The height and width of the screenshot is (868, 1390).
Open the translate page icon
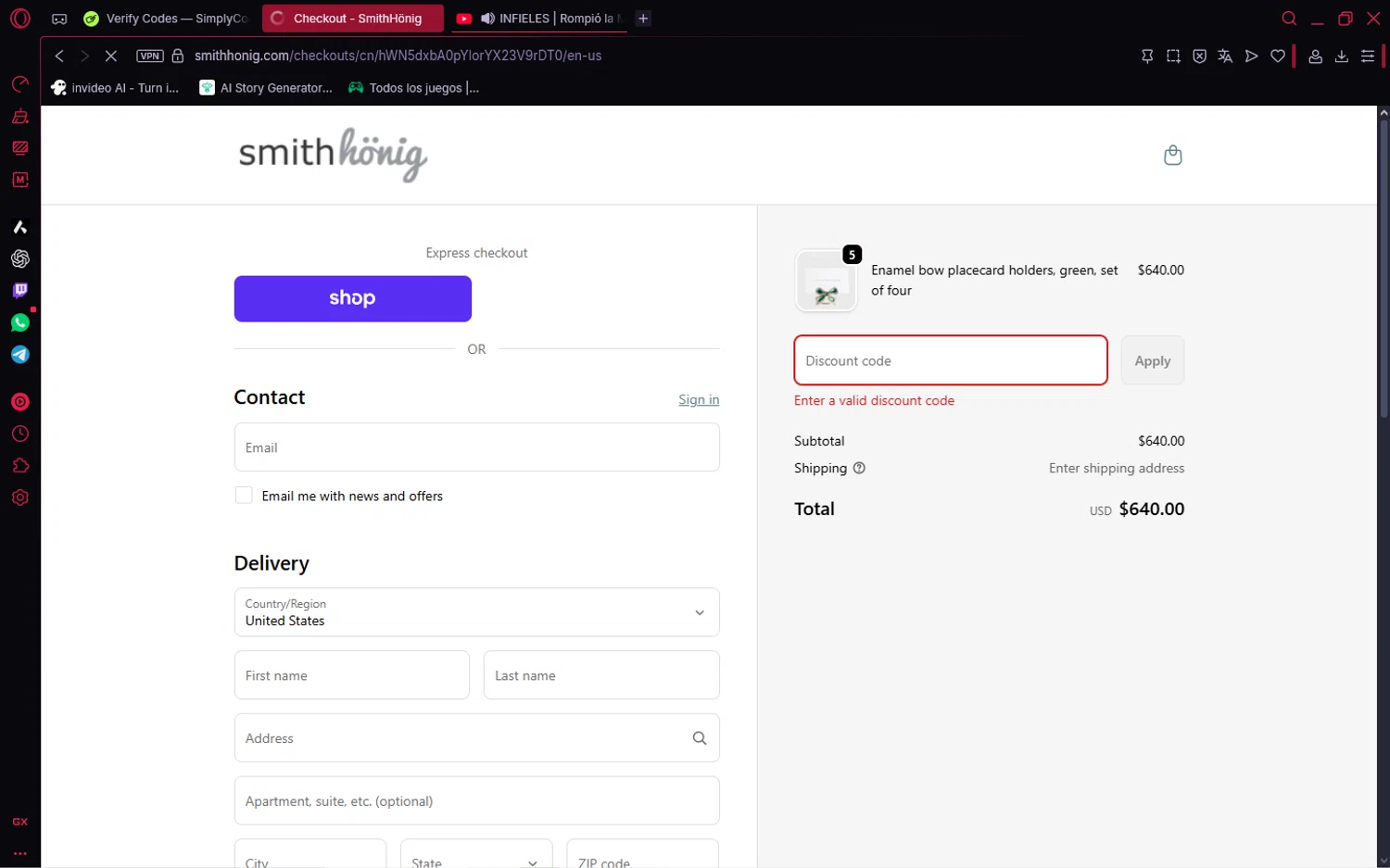tap(1225, 56)
